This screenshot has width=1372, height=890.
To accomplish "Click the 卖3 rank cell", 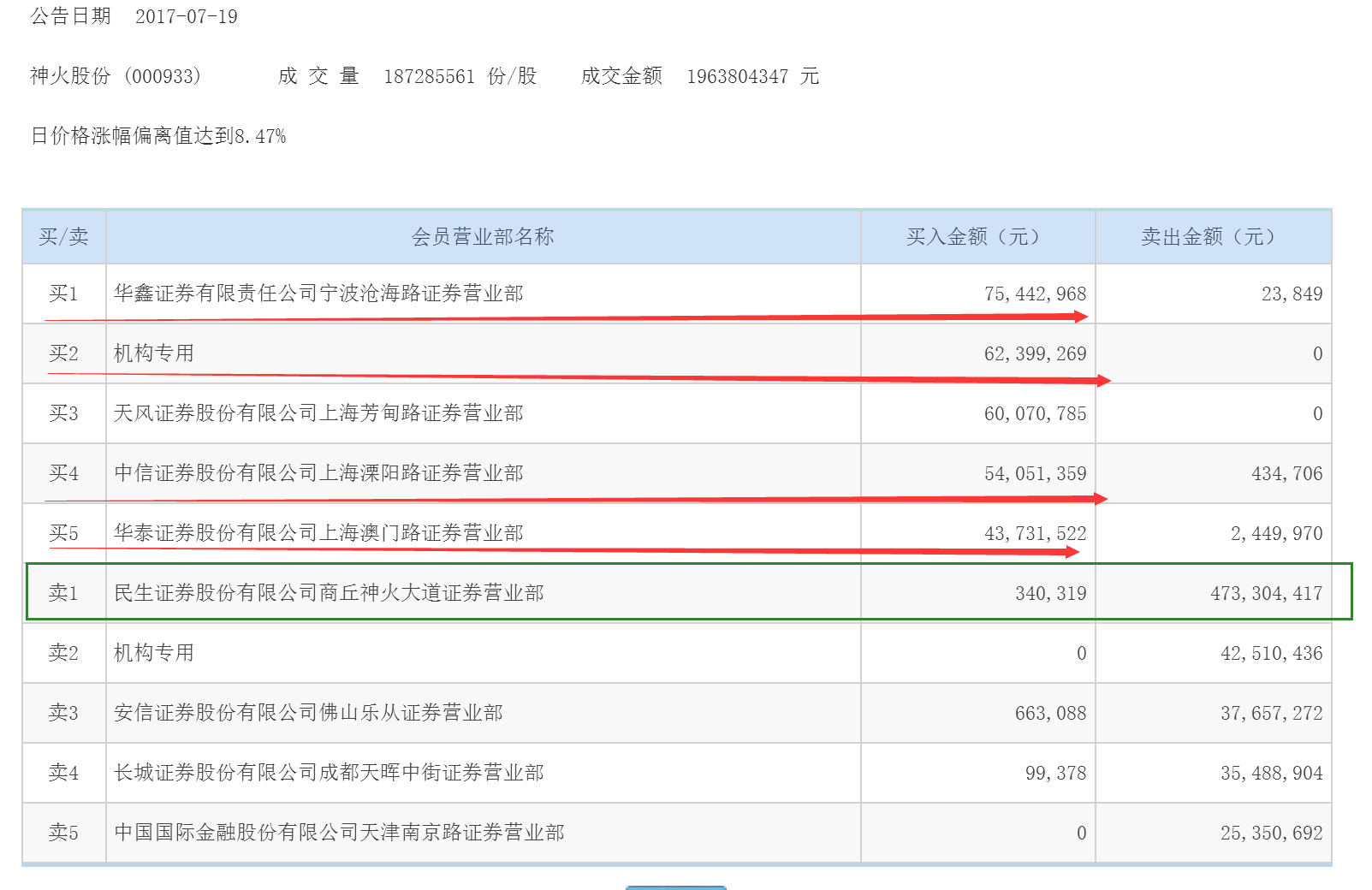I will 64,713.
